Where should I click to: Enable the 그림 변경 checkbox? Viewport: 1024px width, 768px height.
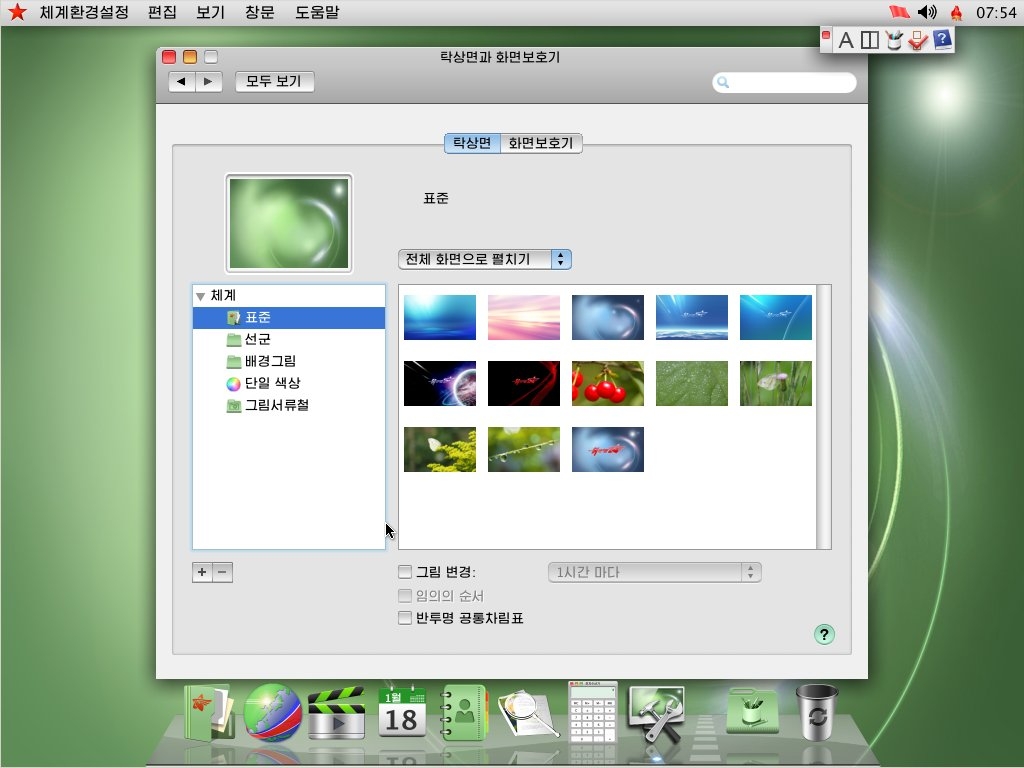405,572
